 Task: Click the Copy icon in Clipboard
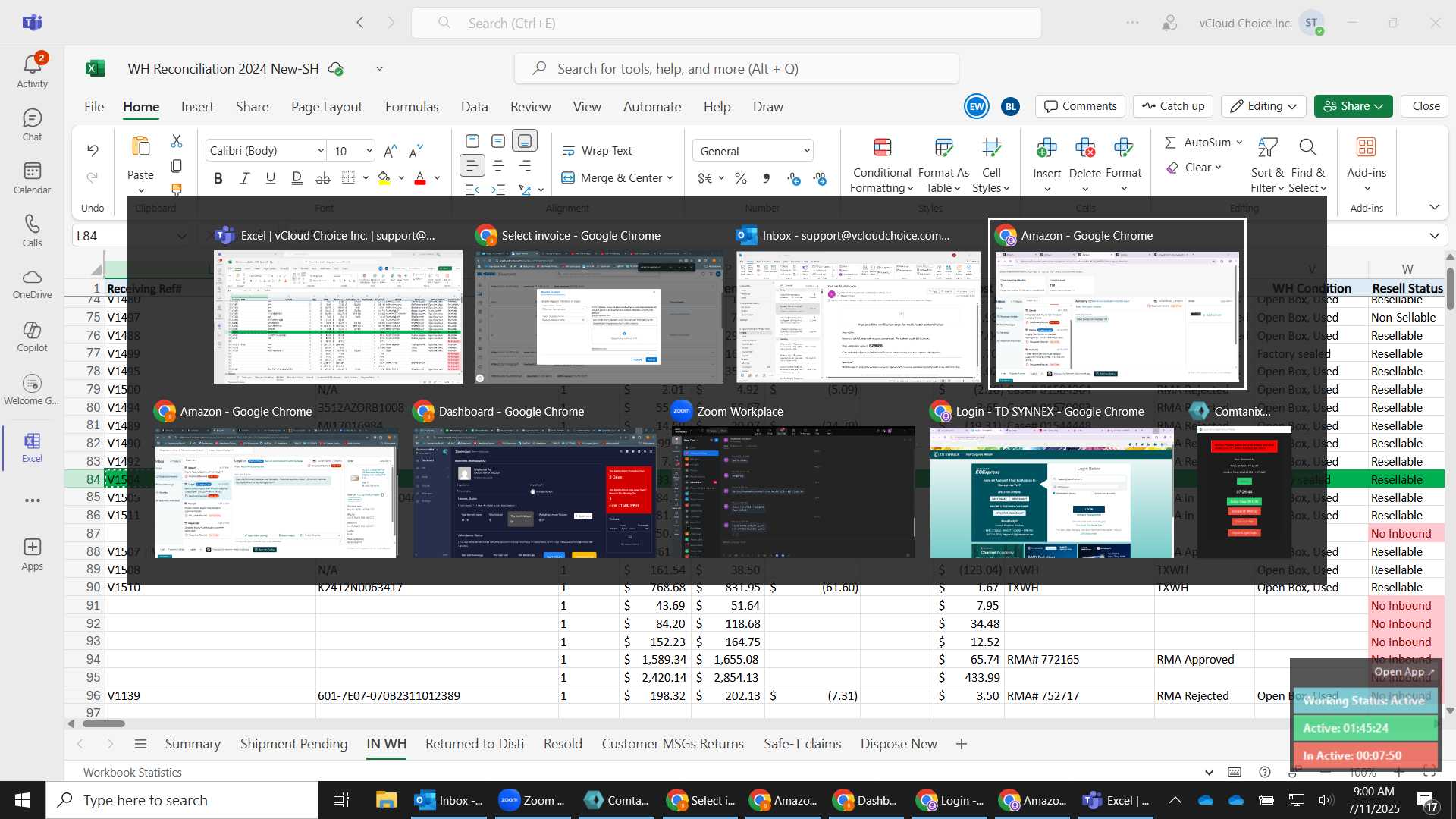pos(177,165)
